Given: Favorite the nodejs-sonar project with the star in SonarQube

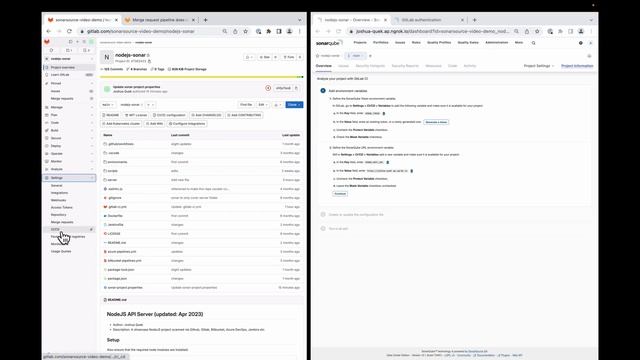Looking at the screenshot, I should click(318, 56).
